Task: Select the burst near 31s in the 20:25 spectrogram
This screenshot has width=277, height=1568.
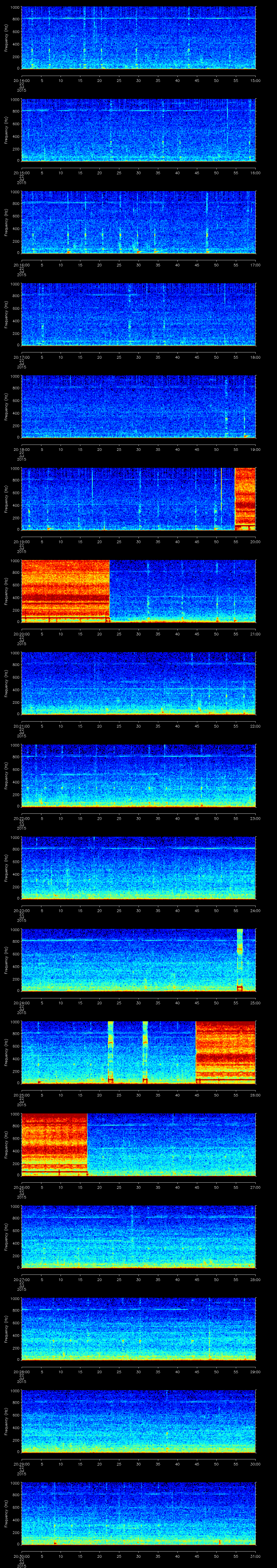Action: pyautogui.click(x=145, y=1052)
